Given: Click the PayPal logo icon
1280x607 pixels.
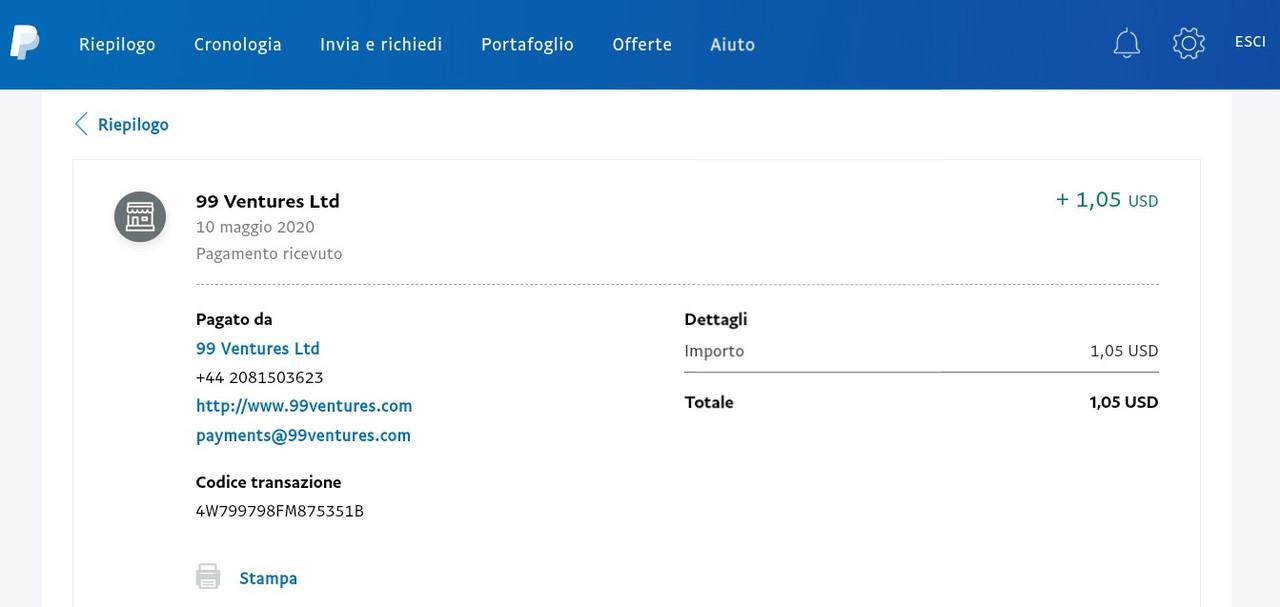Looking at the screenshot, I should pyautogui.click(x=25, y=43).
